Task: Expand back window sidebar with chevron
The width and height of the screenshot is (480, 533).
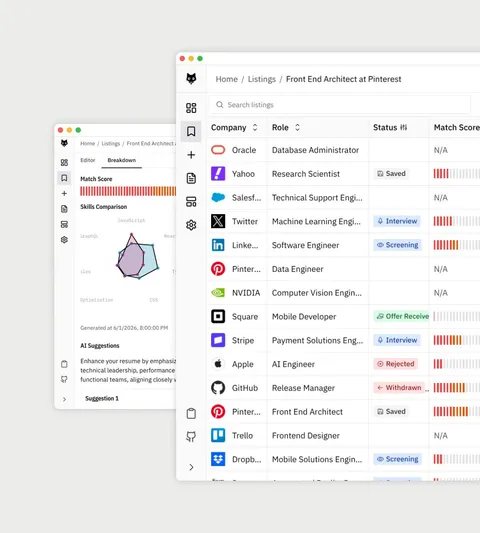Action: pyautogui.click(x=64, y=399)
